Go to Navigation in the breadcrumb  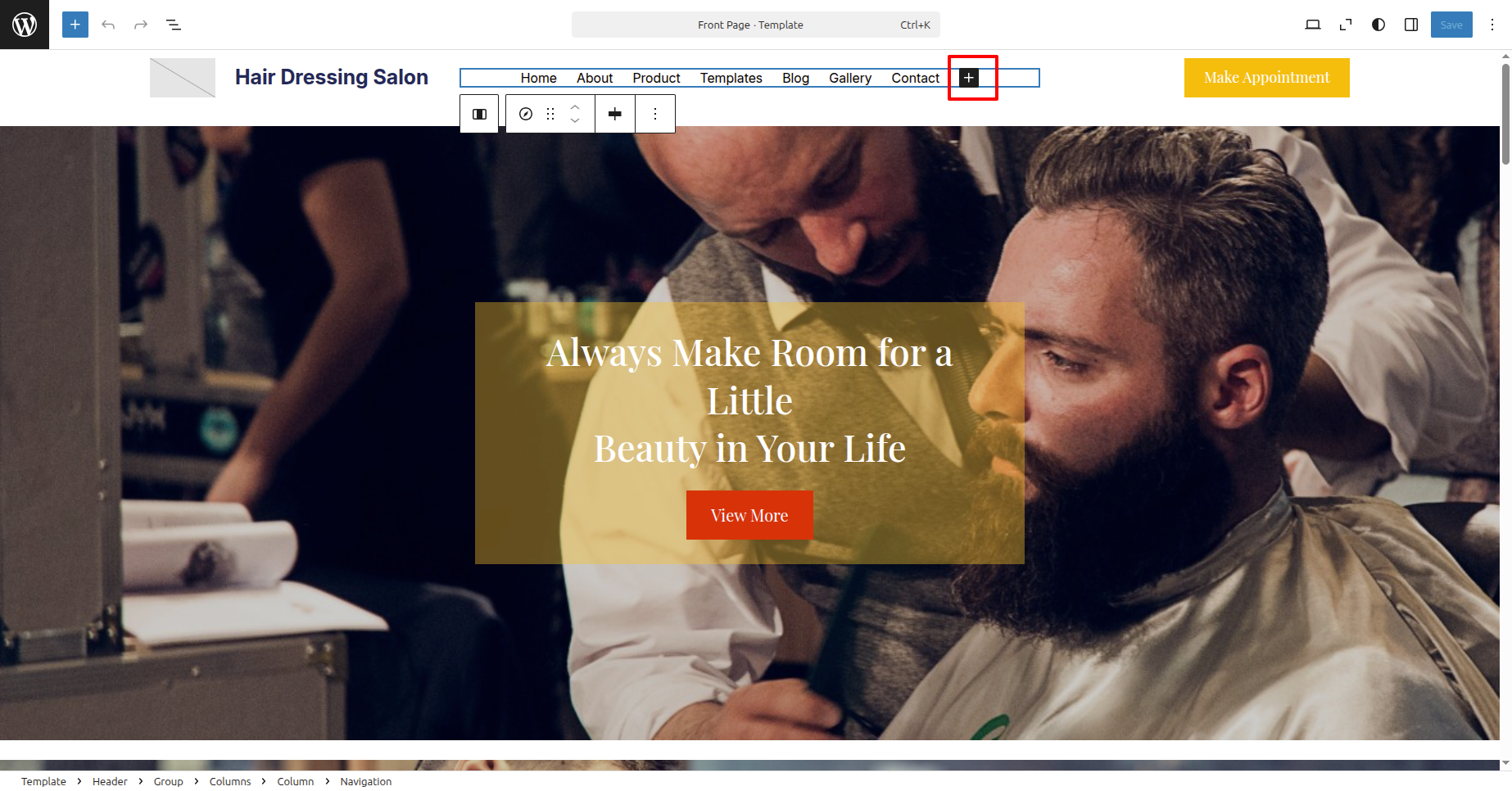(366, 781)
